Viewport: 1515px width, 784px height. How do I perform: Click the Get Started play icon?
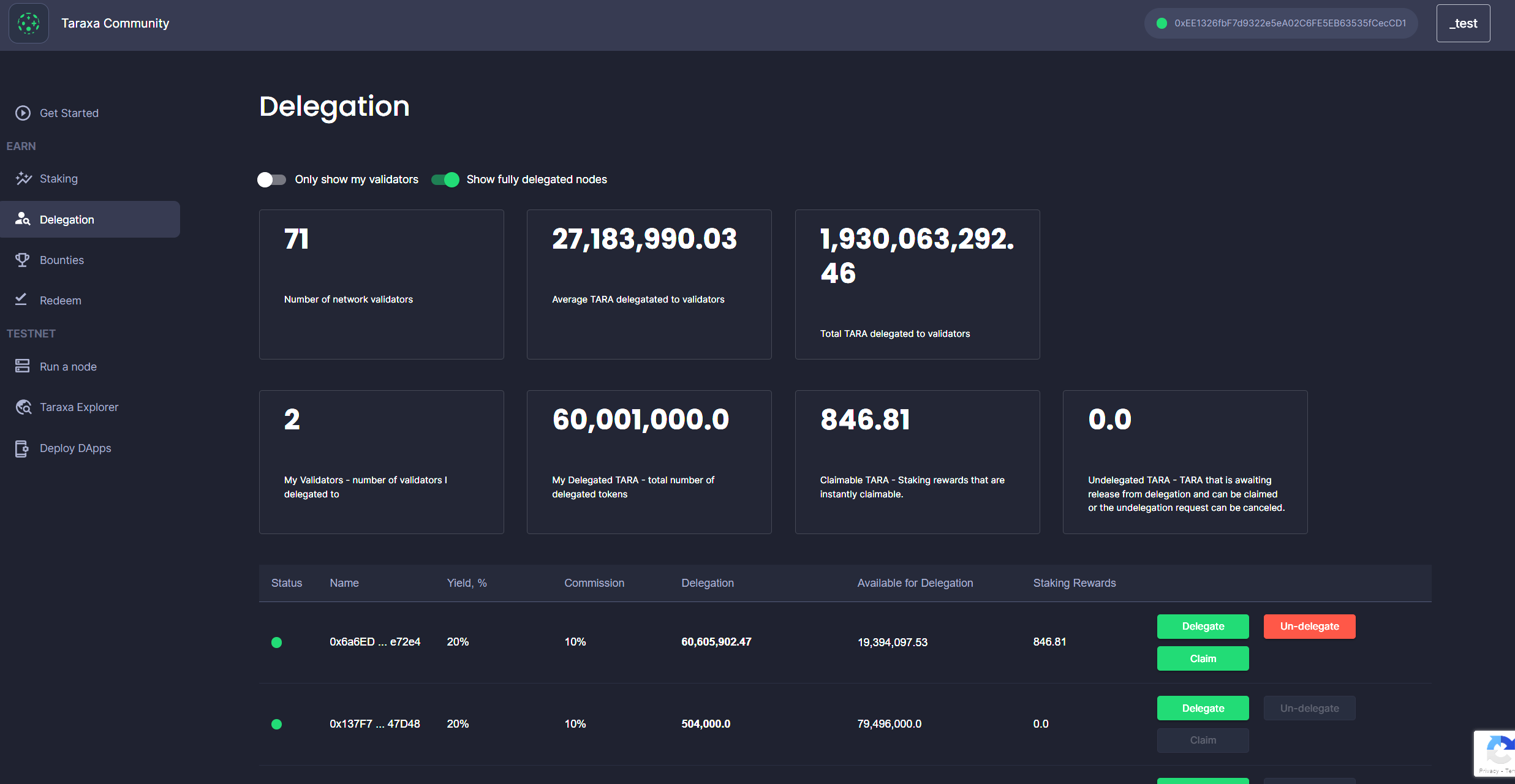pyautogui.click(x=23, y=113)
